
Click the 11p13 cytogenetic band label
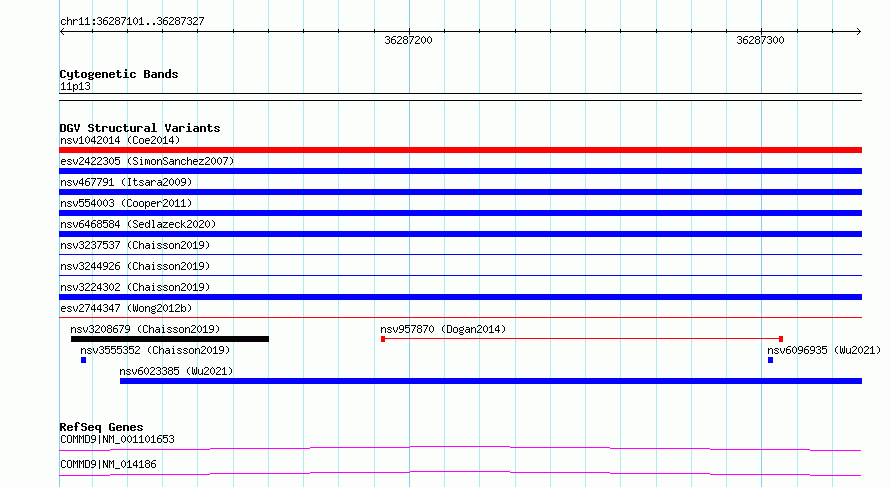pos(75,86)
